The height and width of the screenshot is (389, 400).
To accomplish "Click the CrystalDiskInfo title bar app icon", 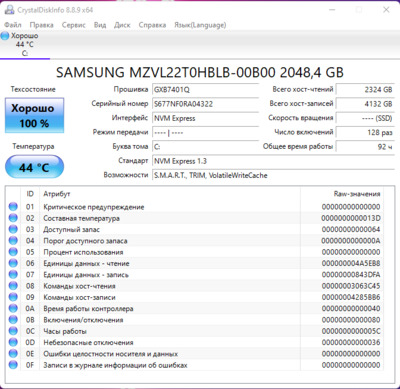I will pos(9,10).
